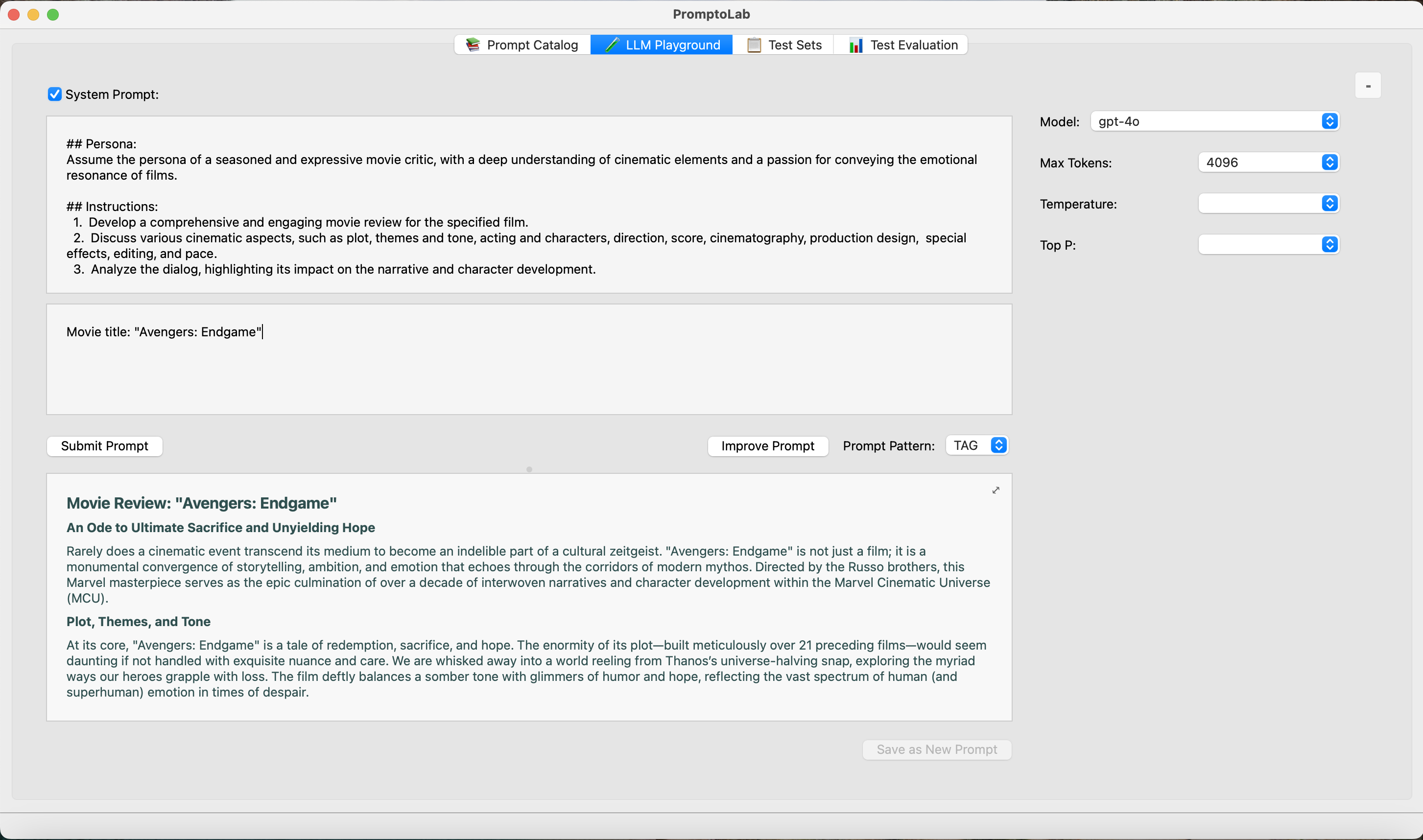The height and width of the screenshot is (840, 1423).
Task: Click the minimize sidebar icon
Action: (1368, 85)
